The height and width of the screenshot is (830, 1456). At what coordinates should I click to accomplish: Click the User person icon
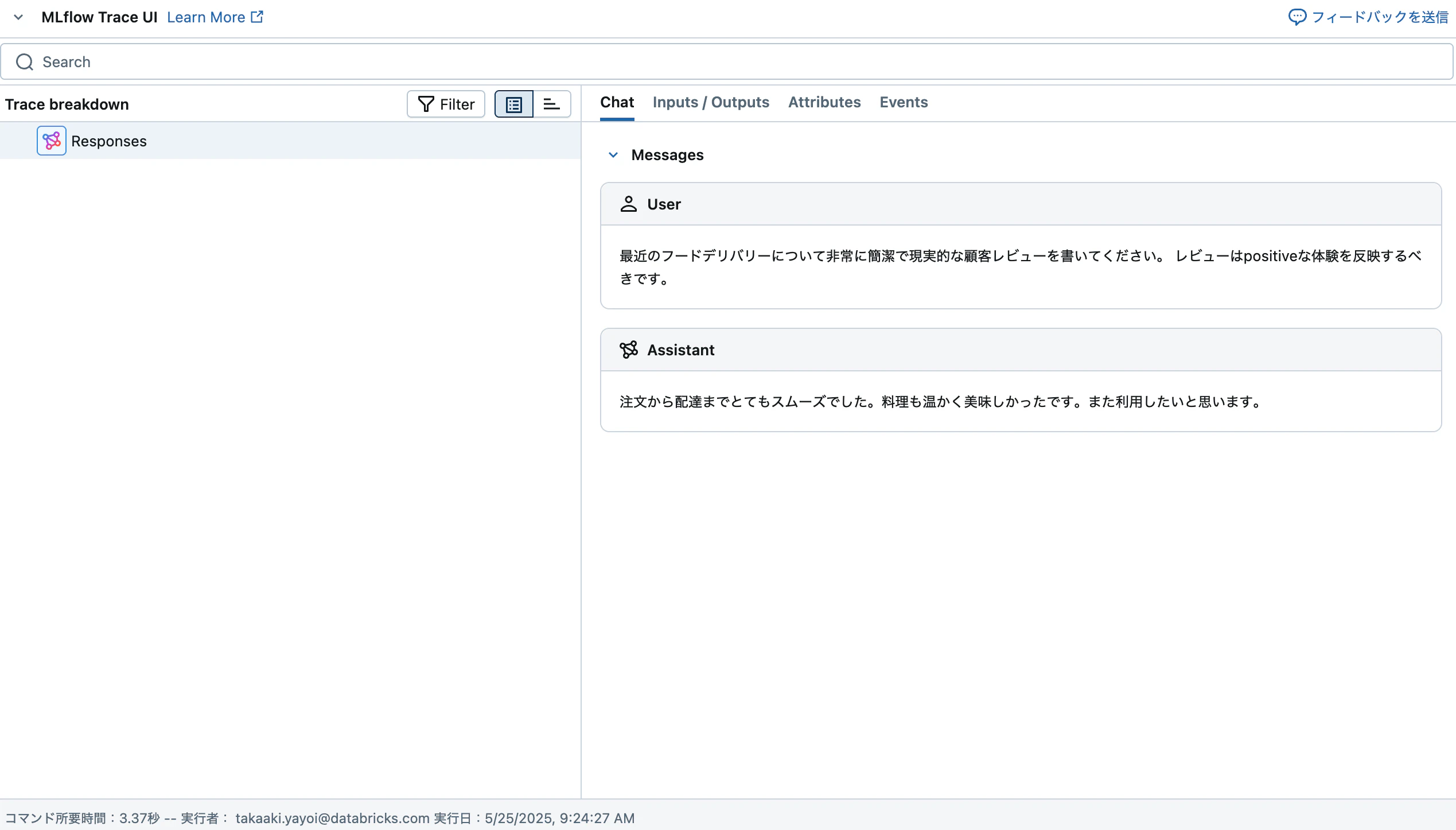[629, 204]
